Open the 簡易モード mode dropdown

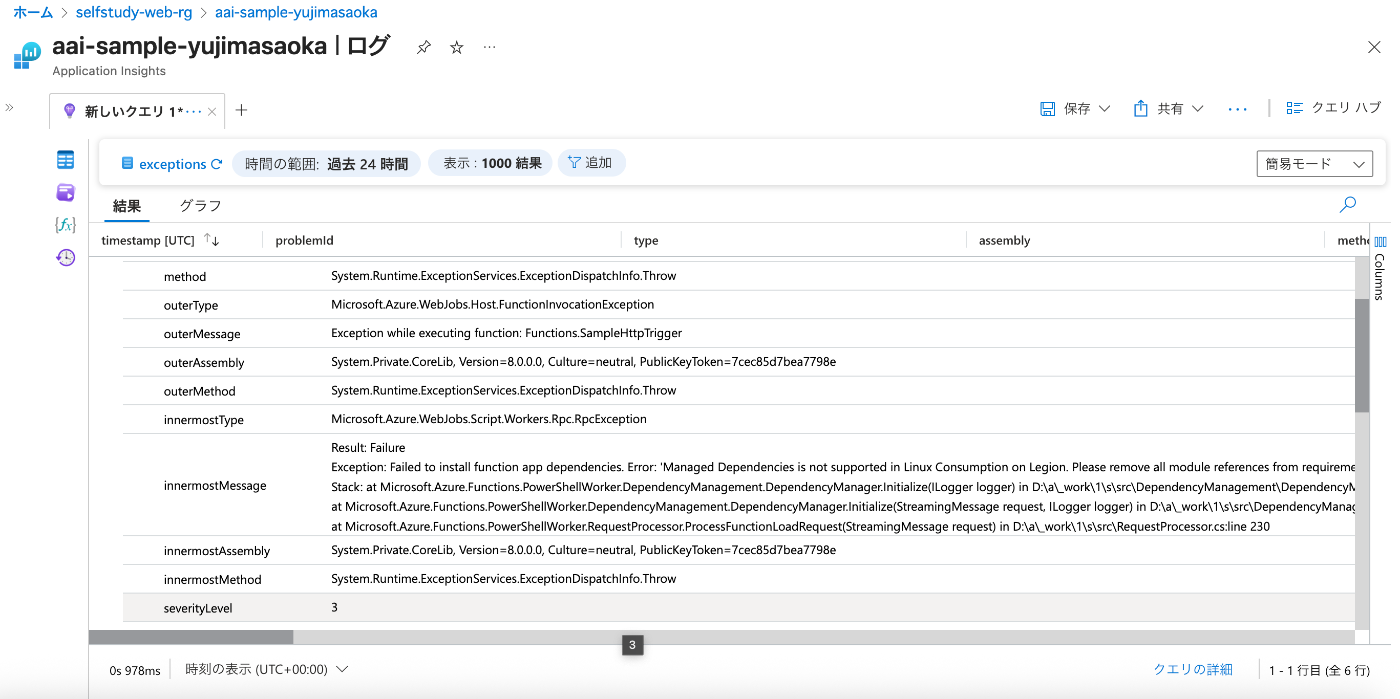click(x=1314, y=164)
